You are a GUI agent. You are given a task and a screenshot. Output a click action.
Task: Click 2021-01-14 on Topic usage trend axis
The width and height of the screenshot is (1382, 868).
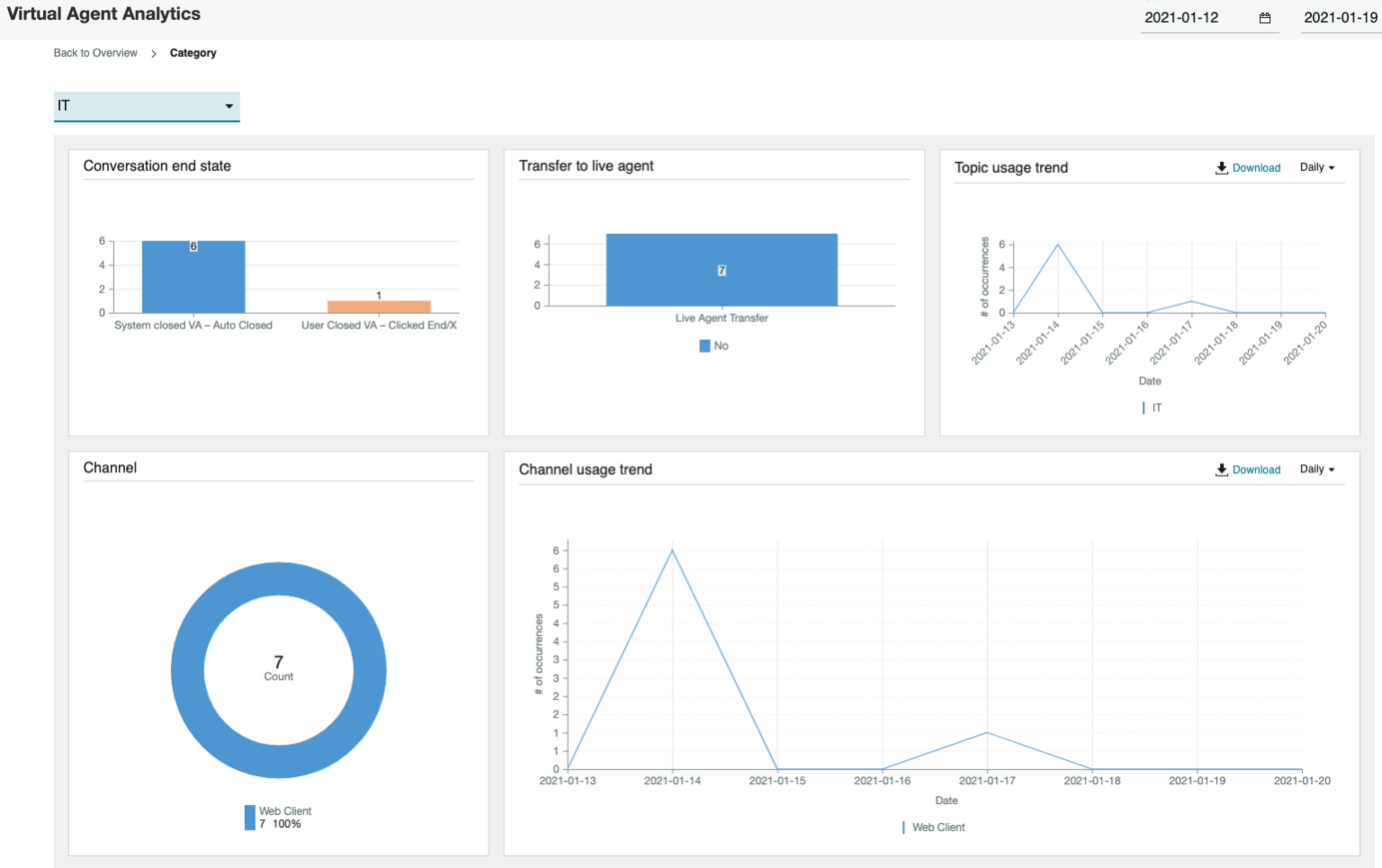click(x=1038, y=343)
